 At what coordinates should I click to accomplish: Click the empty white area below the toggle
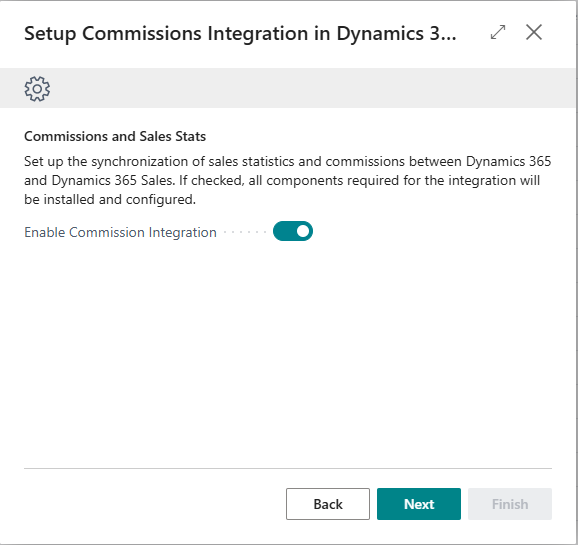tap(288, 350)
